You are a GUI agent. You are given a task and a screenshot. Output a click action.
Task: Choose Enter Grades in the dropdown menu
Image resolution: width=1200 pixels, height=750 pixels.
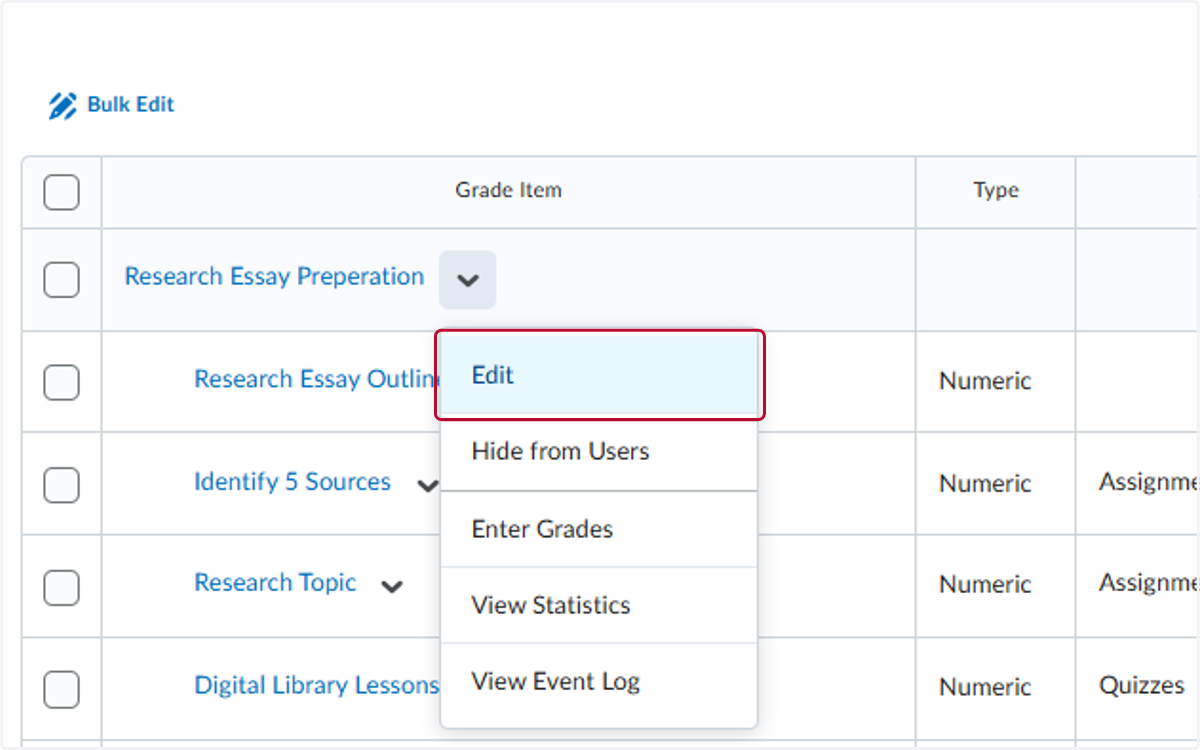599,529
